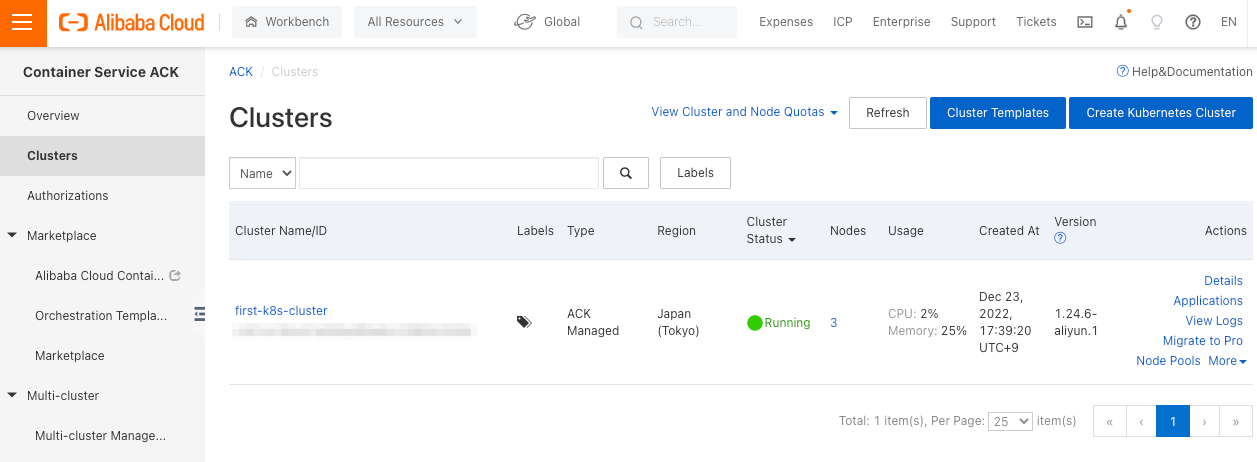Collapse the Multi-cluster section
The width and height of the screenshot is (1257, 462).
point(12,396)
